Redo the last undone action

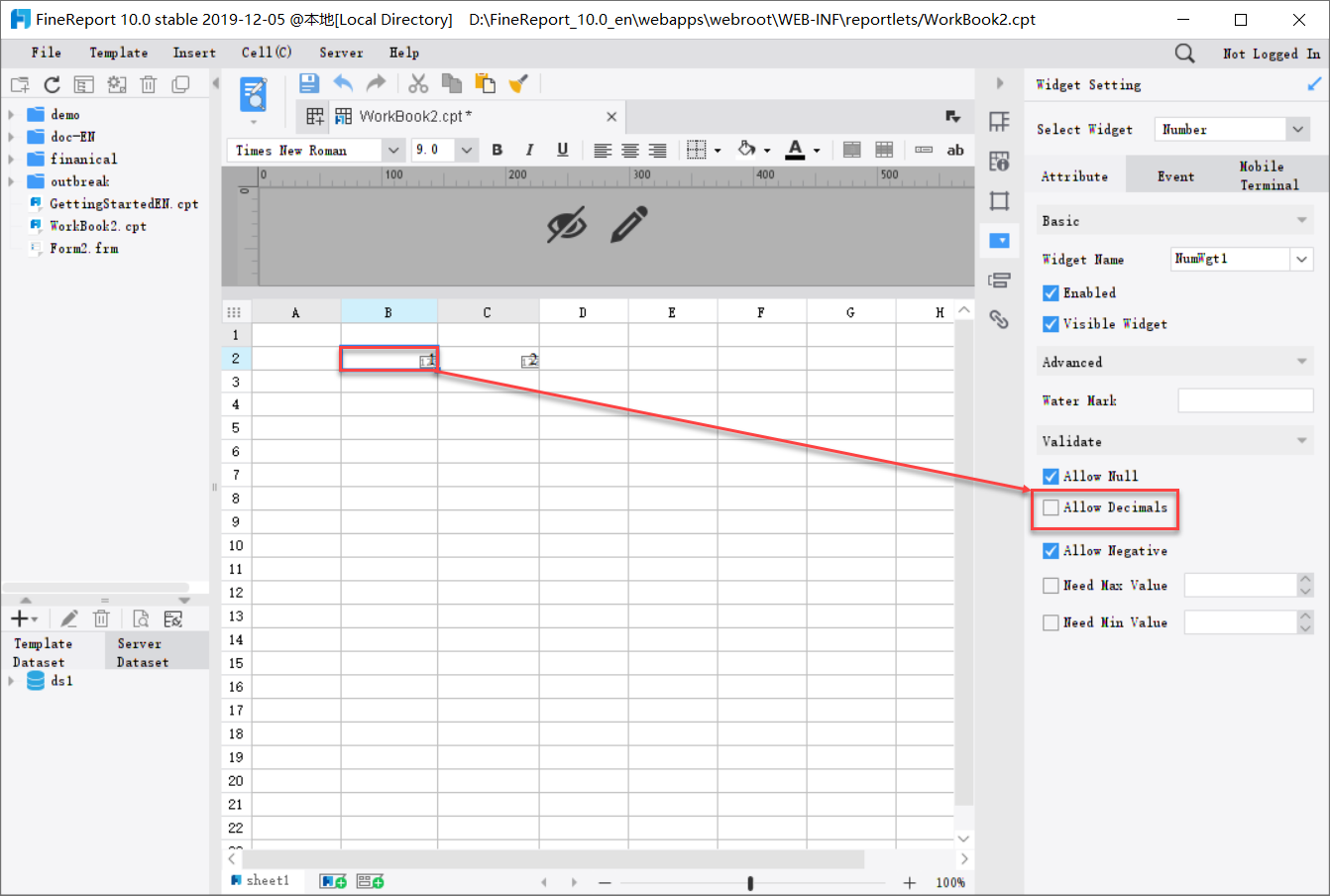376,84
